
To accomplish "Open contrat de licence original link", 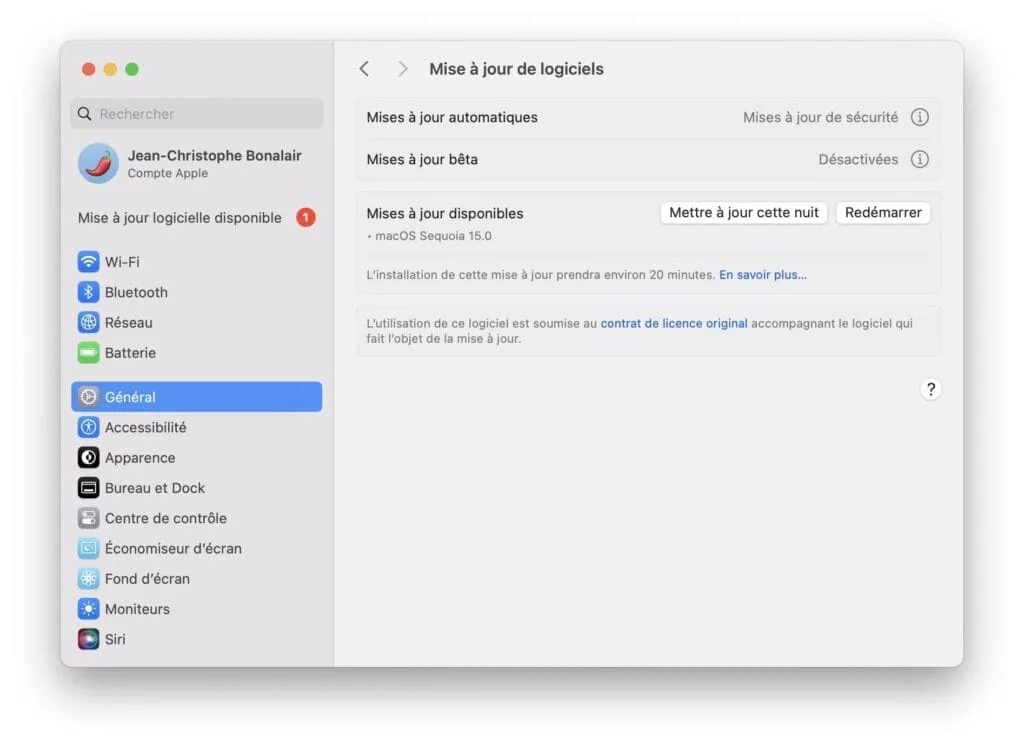I will (x=674, y=323).
